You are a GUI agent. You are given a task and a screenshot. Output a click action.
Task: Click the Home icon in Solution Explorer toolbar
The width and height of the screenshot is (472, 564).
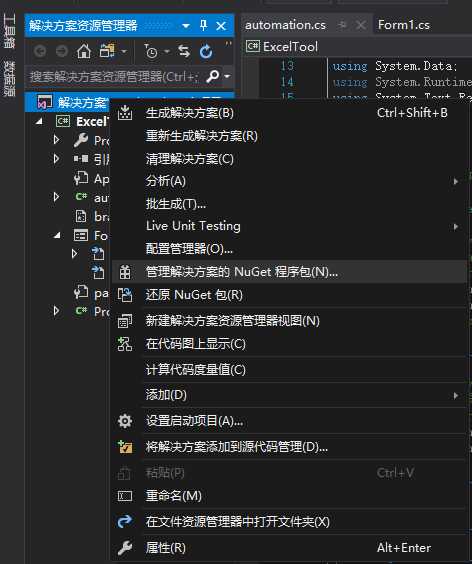coord(84,52)
